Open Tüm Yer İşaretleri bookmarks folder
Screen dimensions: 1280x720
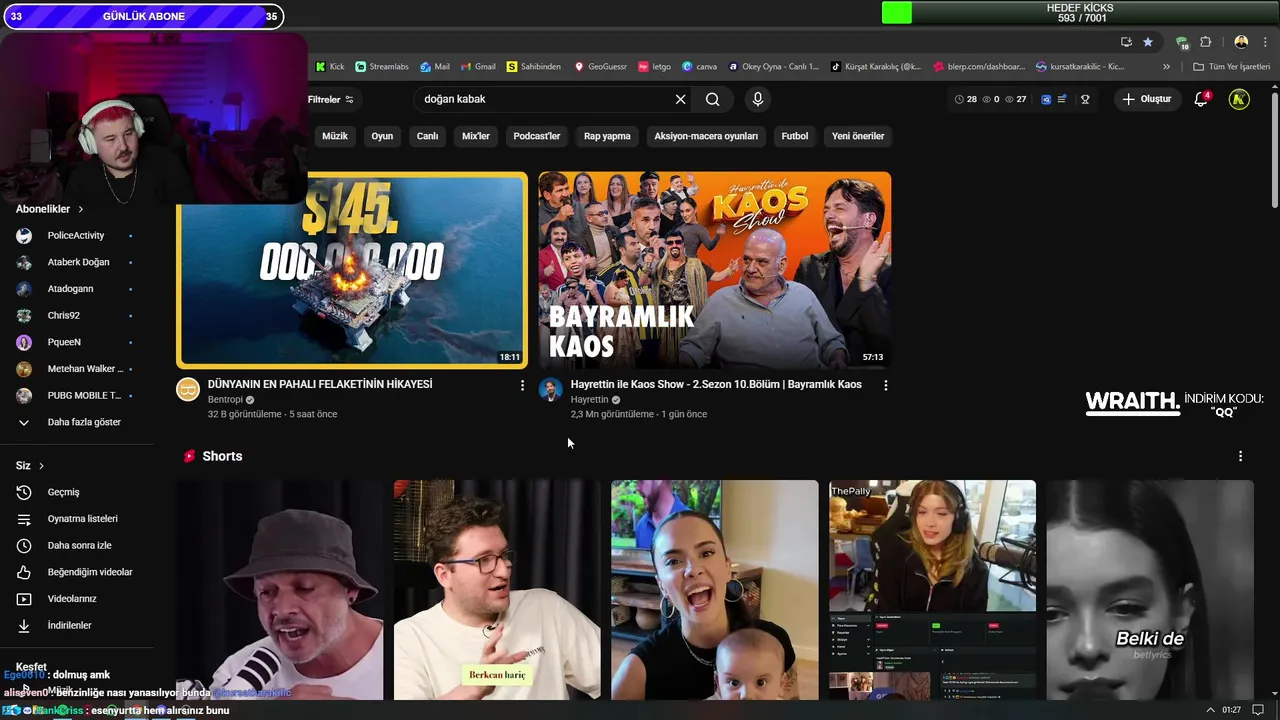coord(1231,67)
